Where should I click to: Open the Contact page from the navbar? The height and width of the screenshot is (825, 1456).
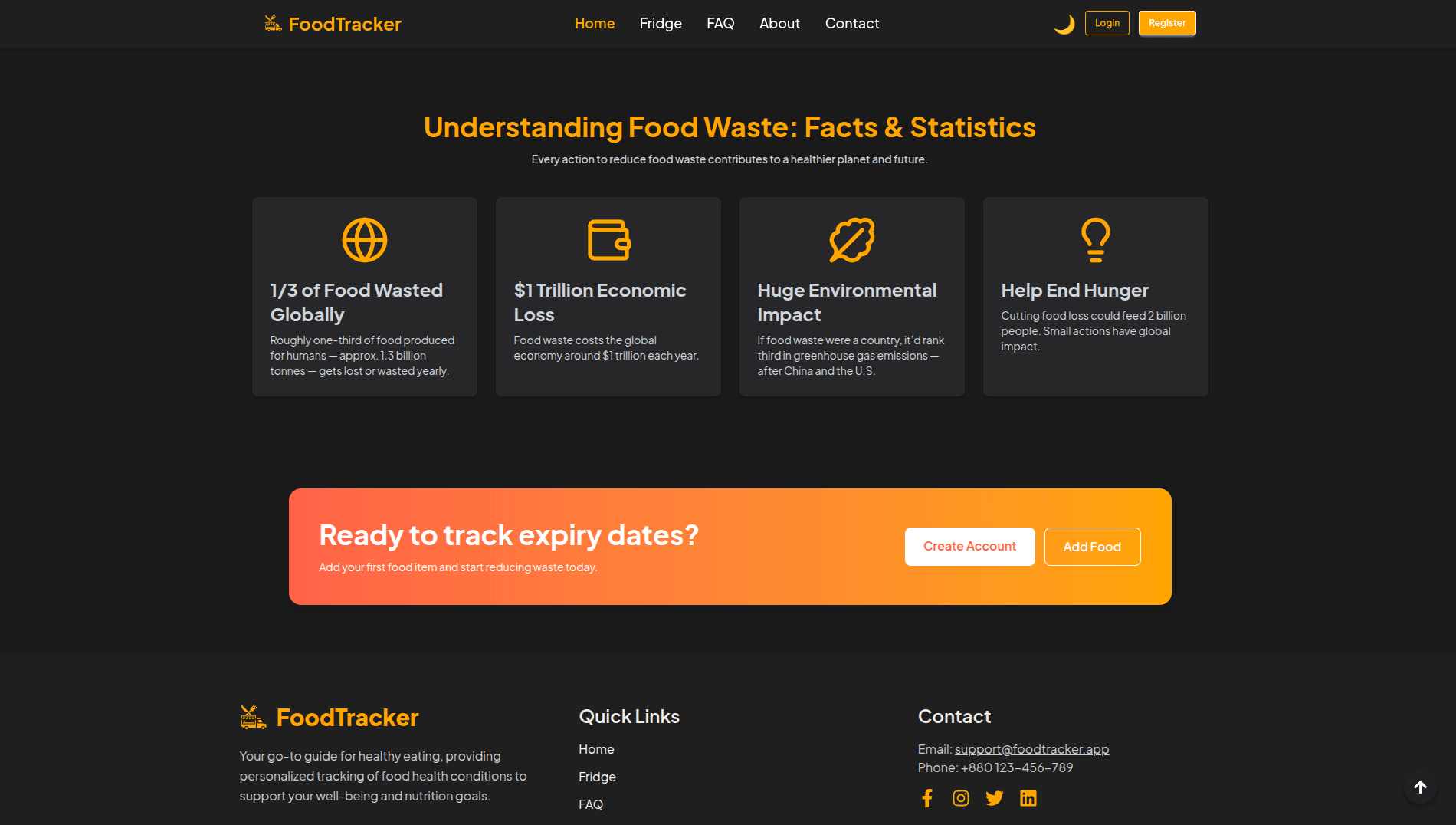coord(851,23)
